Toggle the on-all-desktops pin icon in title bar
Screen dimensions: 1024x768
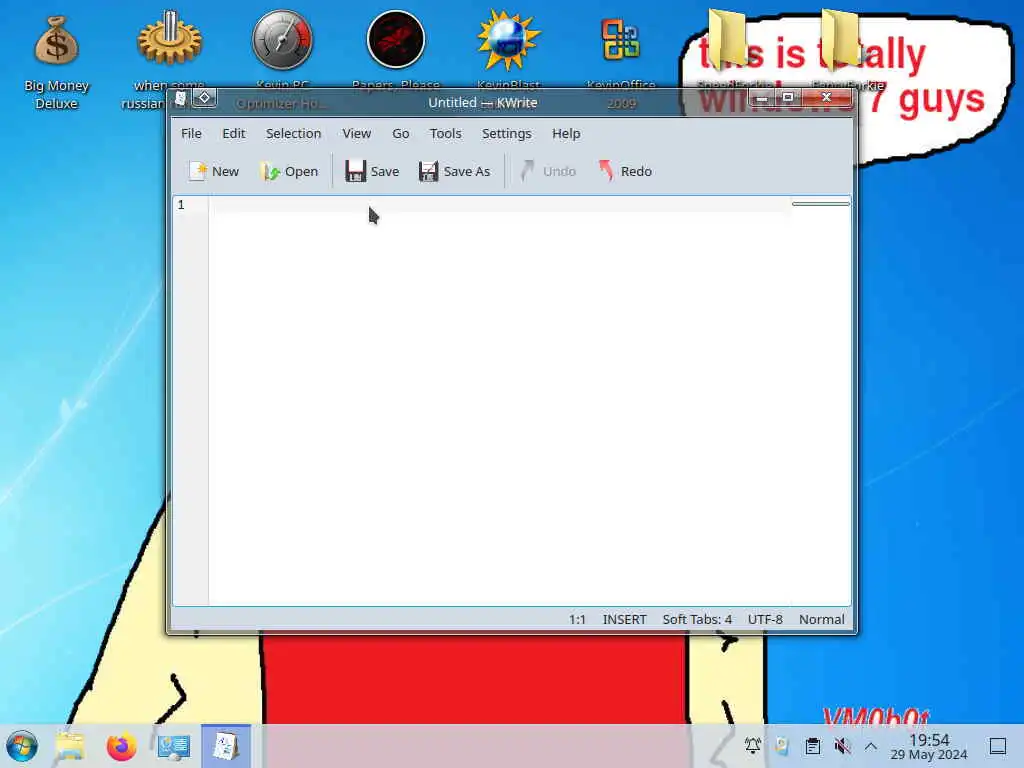point(204,98)
